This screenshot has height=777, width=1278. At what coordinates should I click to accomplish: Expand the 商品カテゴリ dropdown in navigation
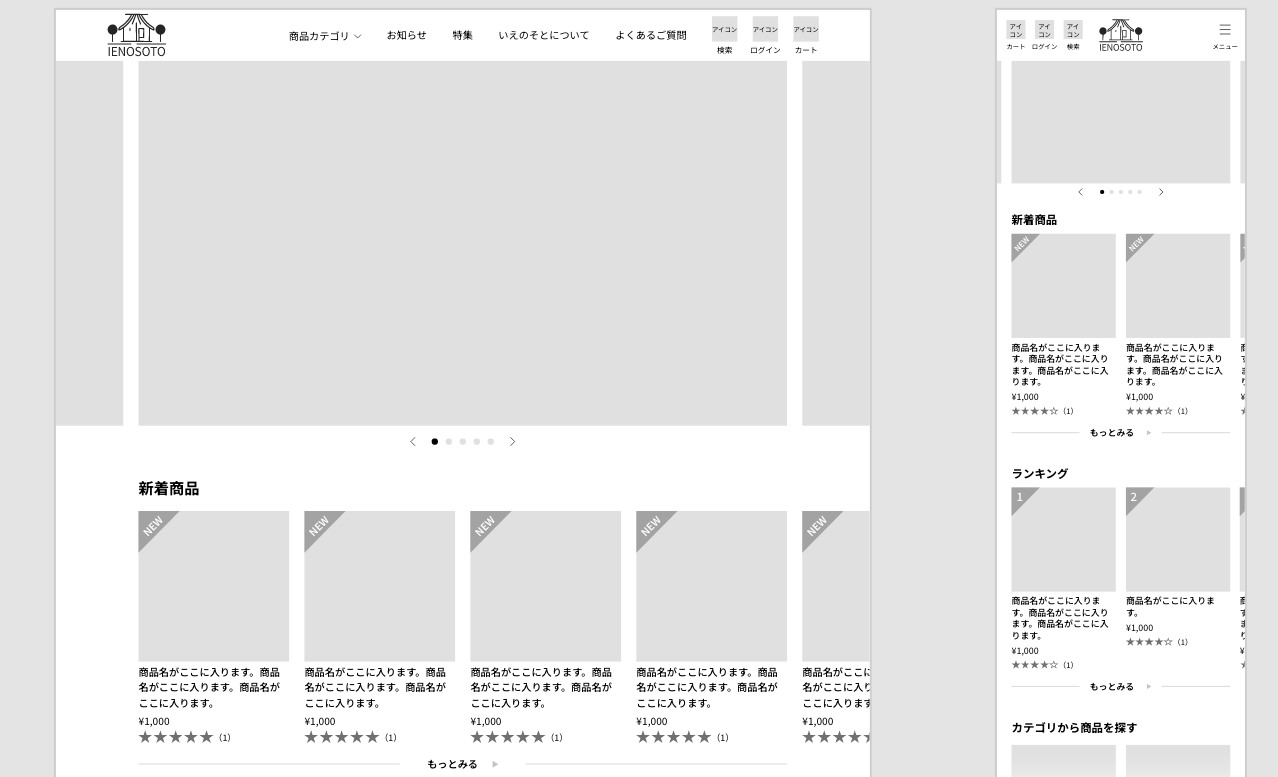325,36
